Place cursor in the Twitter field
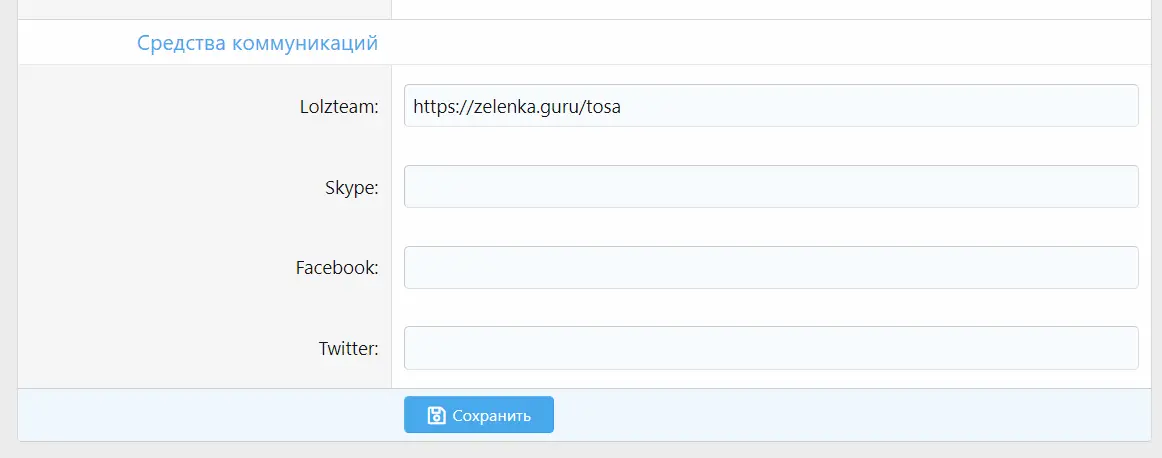The width and height of the screenshot is (1162, 458). (x=770, y=348)
